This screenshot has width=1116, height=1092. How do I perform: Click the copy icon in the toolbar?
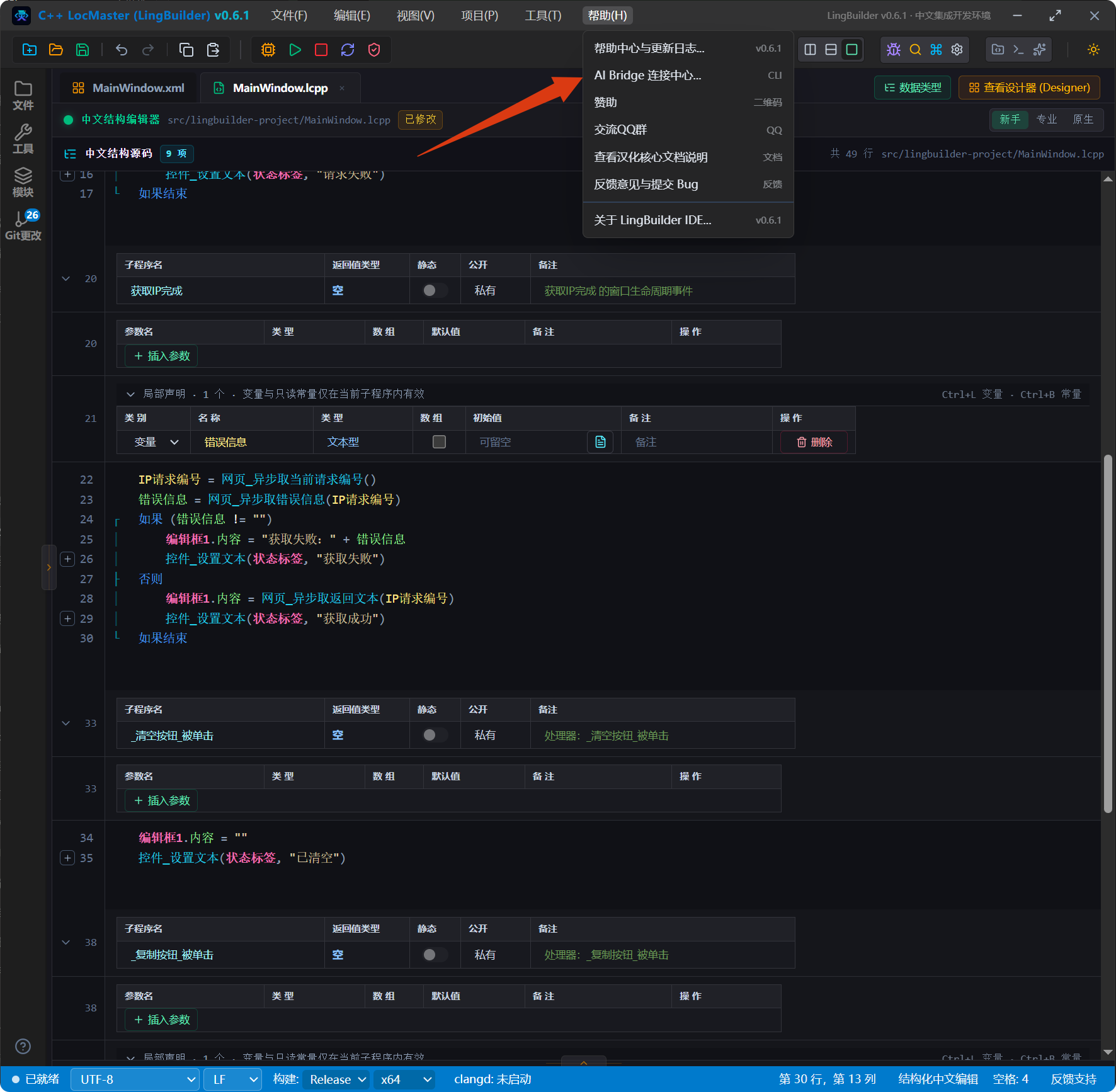tap(186, 50)
